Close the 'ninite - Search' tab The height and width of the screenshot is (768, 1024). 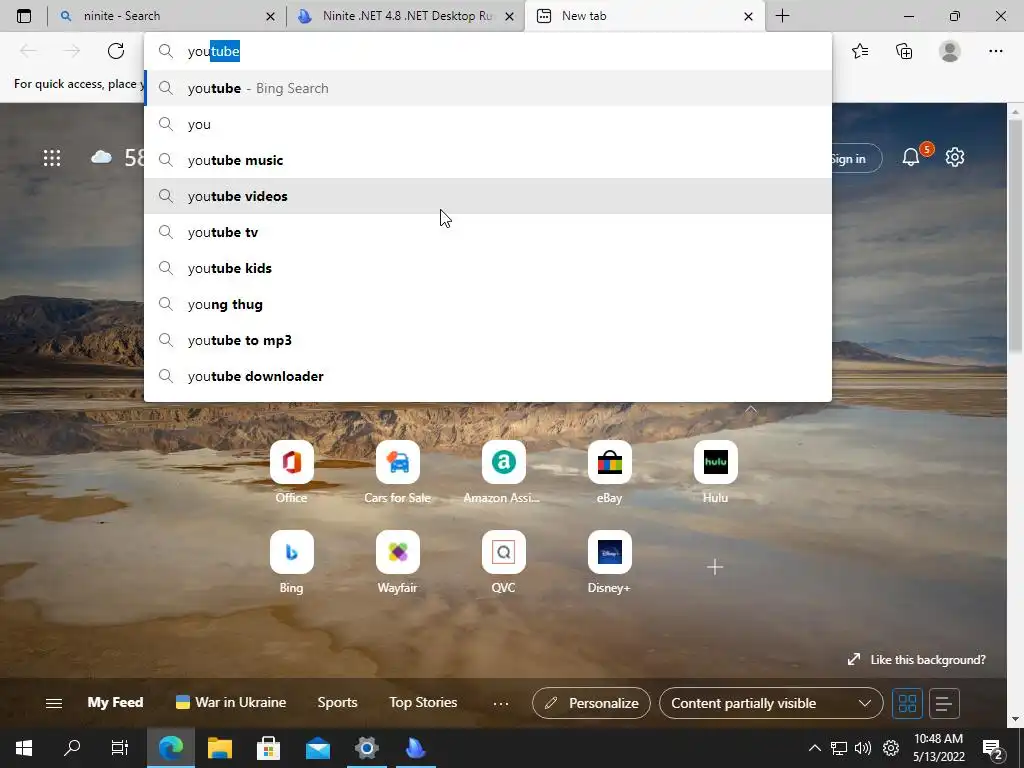tap(270, 17)
